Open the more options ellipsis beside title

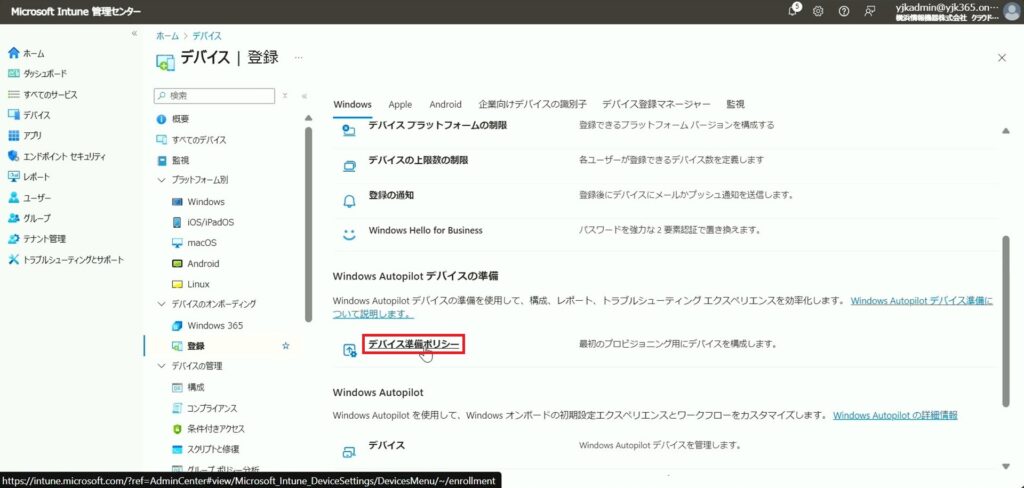point(298,57)
